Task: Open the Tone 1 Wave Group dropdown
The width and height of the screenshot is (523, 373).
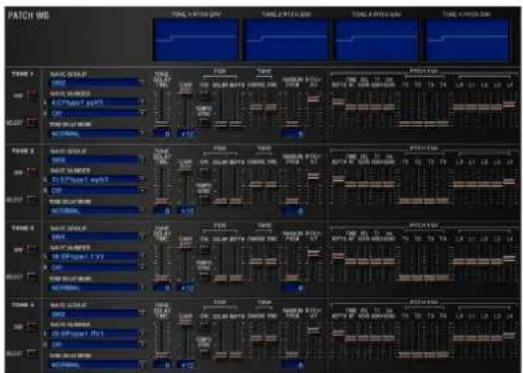Action: [96, 83]
